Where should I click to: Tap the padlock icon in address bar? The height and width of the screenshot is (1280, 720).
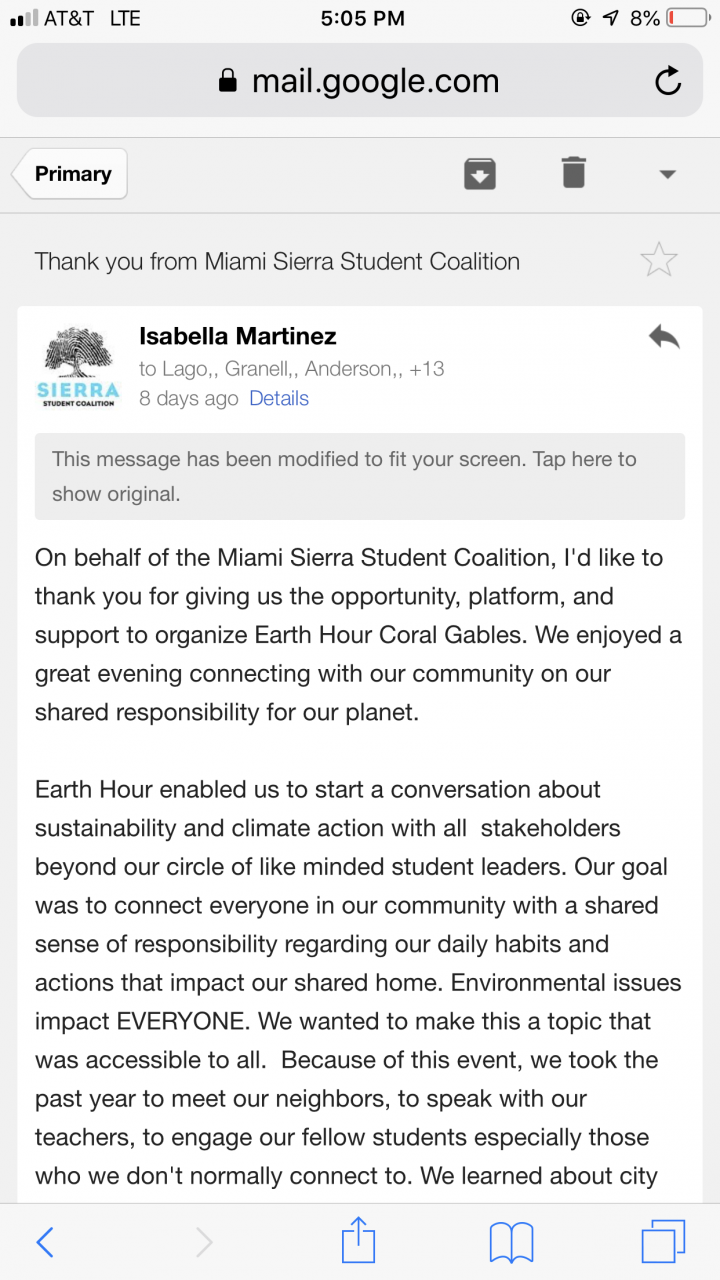coord(229,81)
